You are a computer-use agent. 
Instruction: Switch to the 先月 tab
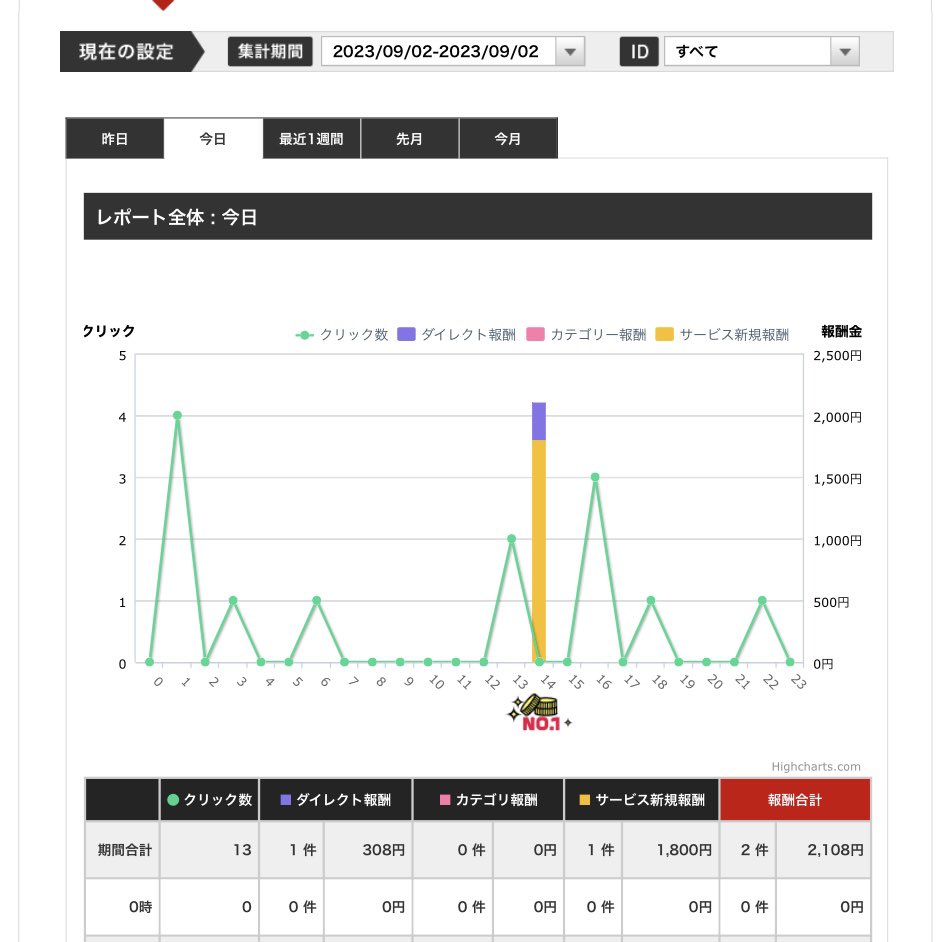[409, 138]
